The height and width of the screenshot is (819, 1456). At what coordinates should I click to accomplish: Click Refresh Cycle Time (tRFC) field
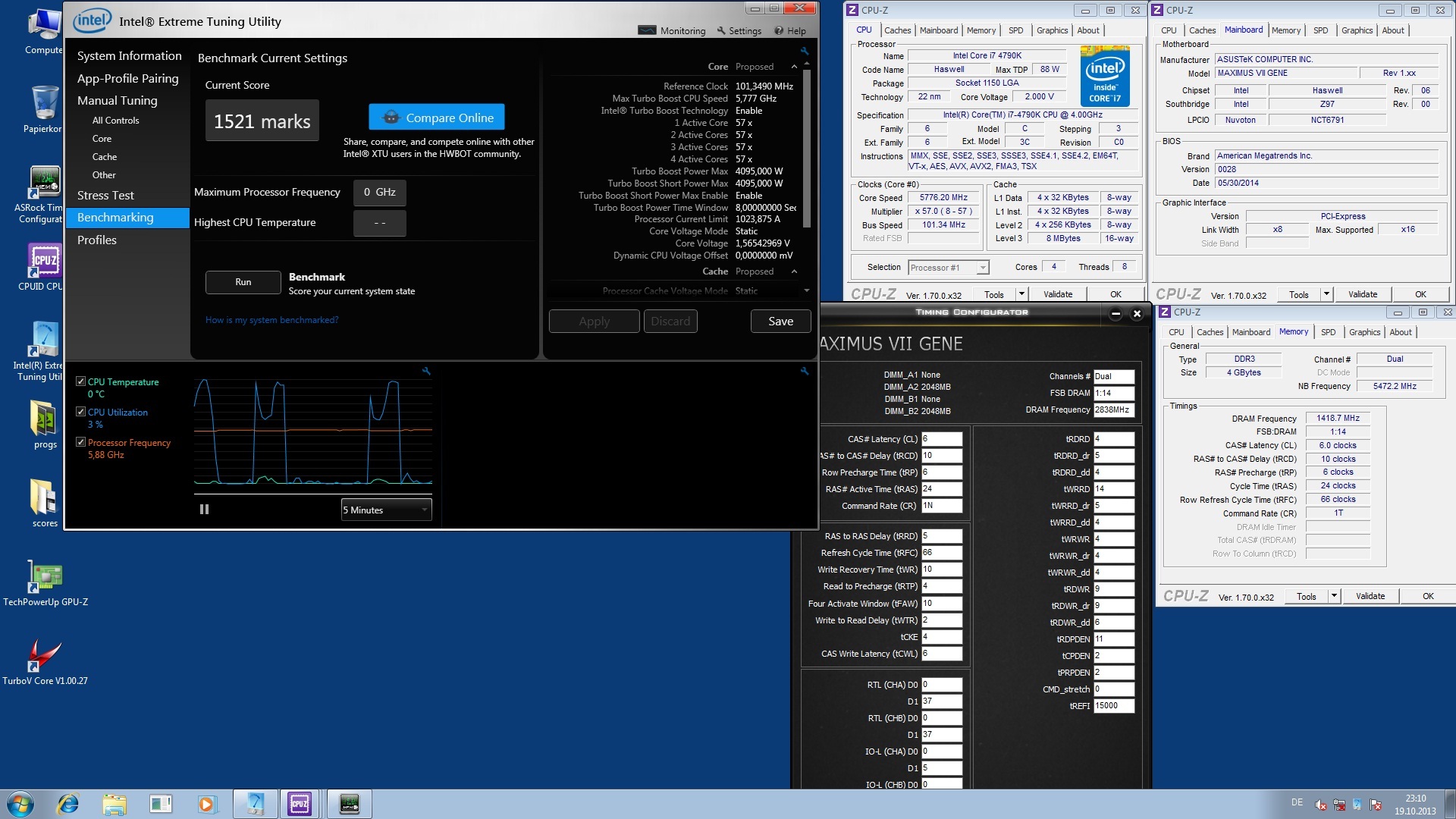point(941,553)
